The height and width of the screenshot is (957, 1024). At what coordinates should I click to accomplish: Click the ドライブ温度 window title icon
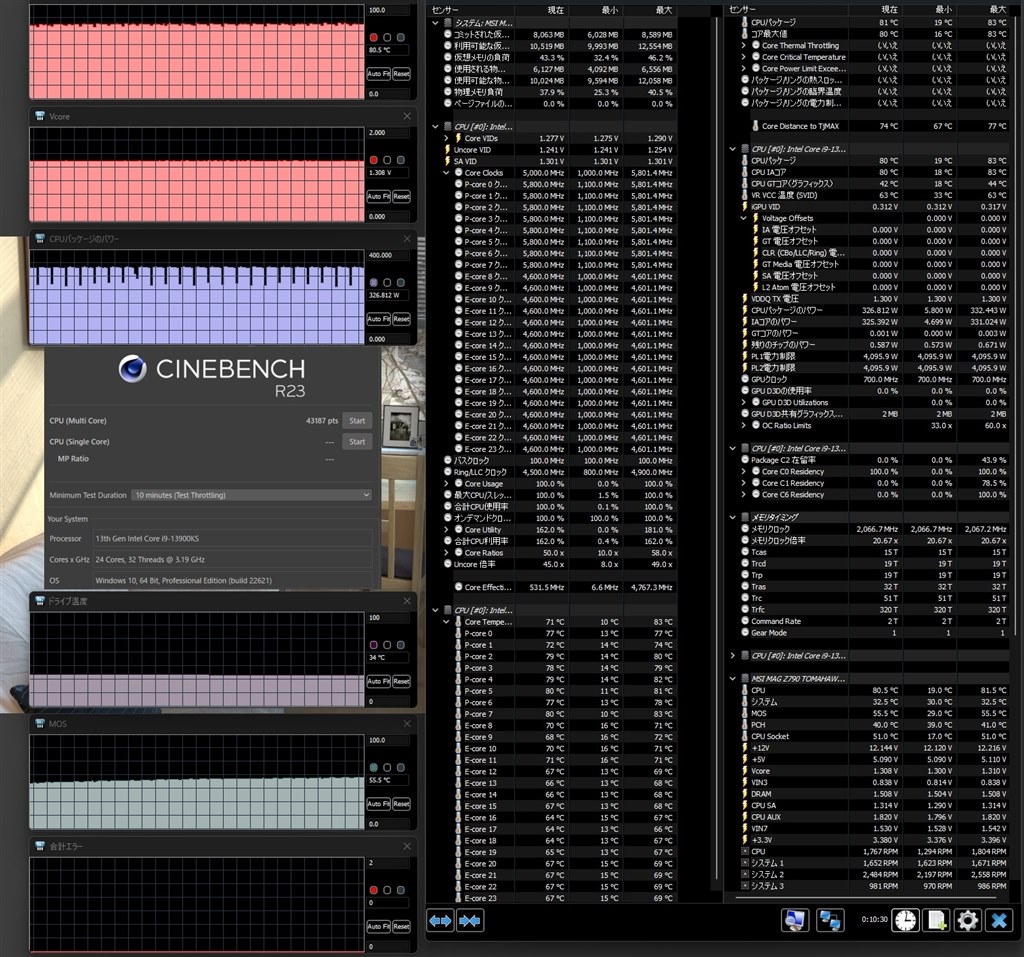(40, 601)
